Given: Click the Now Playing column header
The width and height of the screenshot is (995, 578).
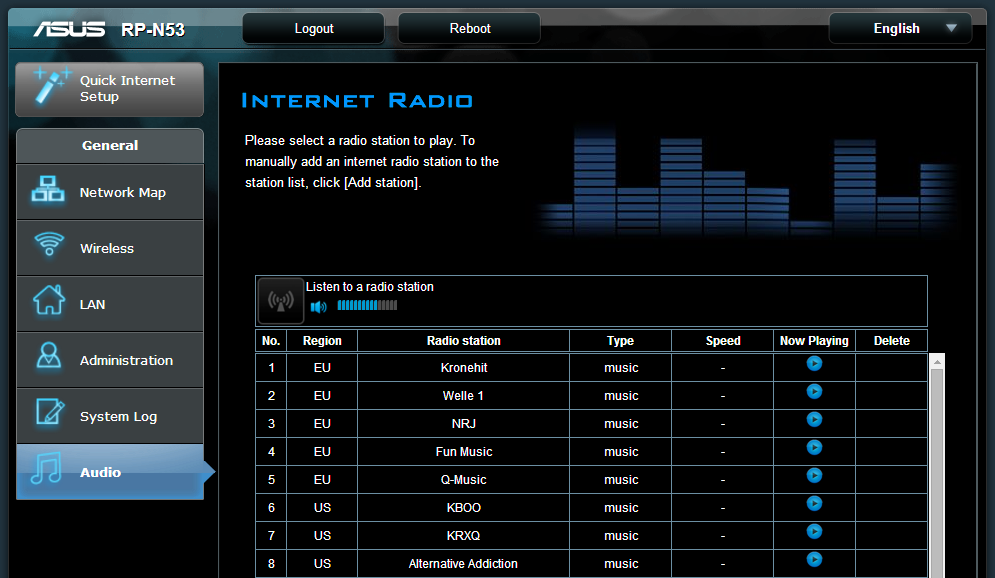Looking at the screenshot, I should click(814, 341).
